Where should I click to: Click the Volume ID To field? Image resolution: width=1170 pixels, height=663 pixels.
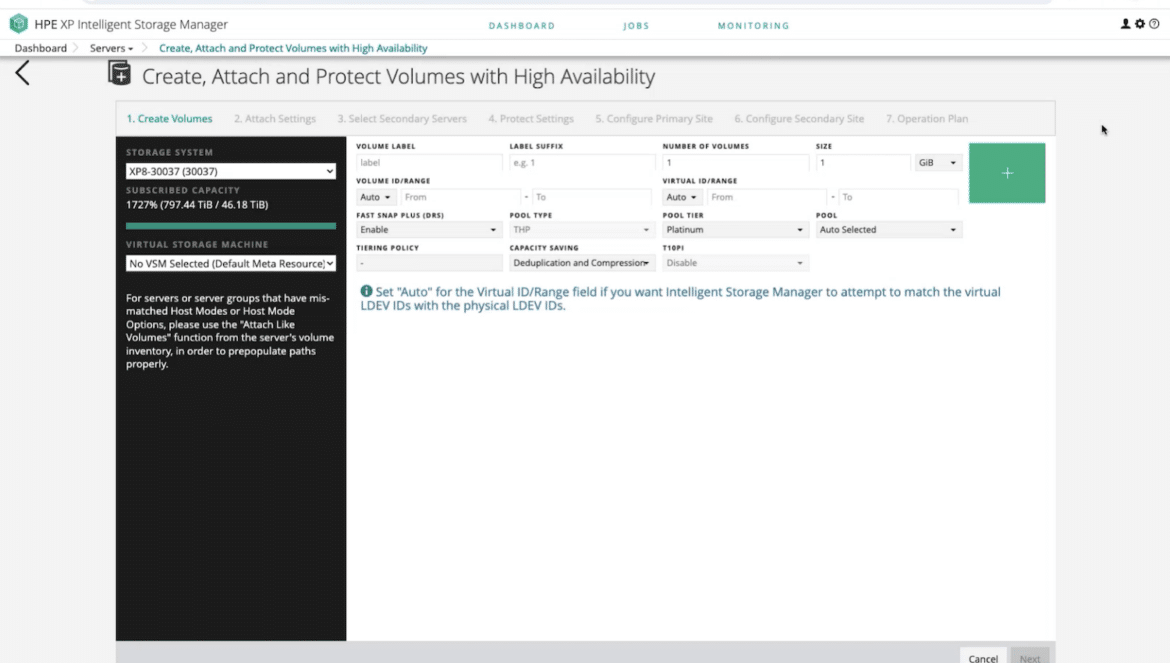coord(593,197)
